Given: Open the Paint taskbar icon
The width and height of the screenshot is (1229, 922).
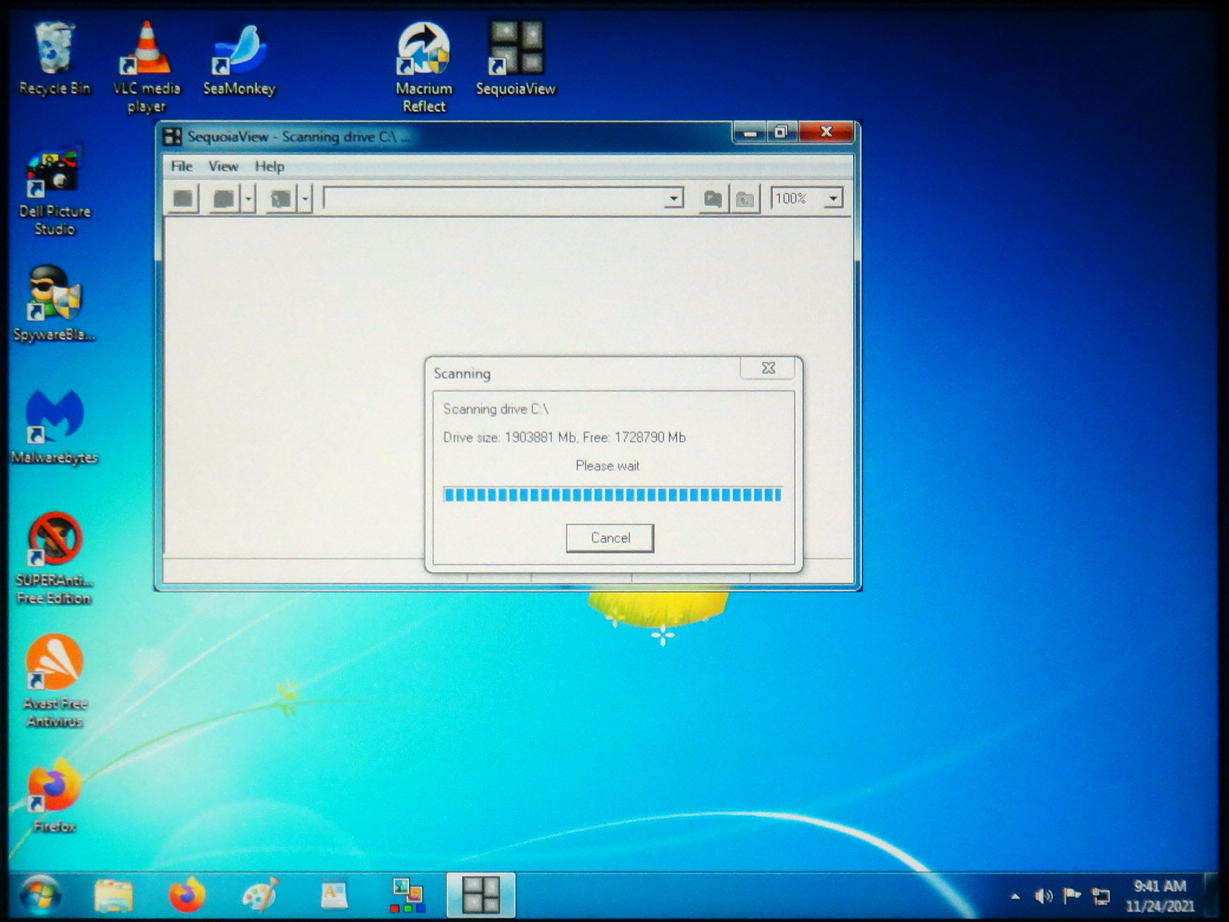Looking at the screenshot, I should pos(260,894).
